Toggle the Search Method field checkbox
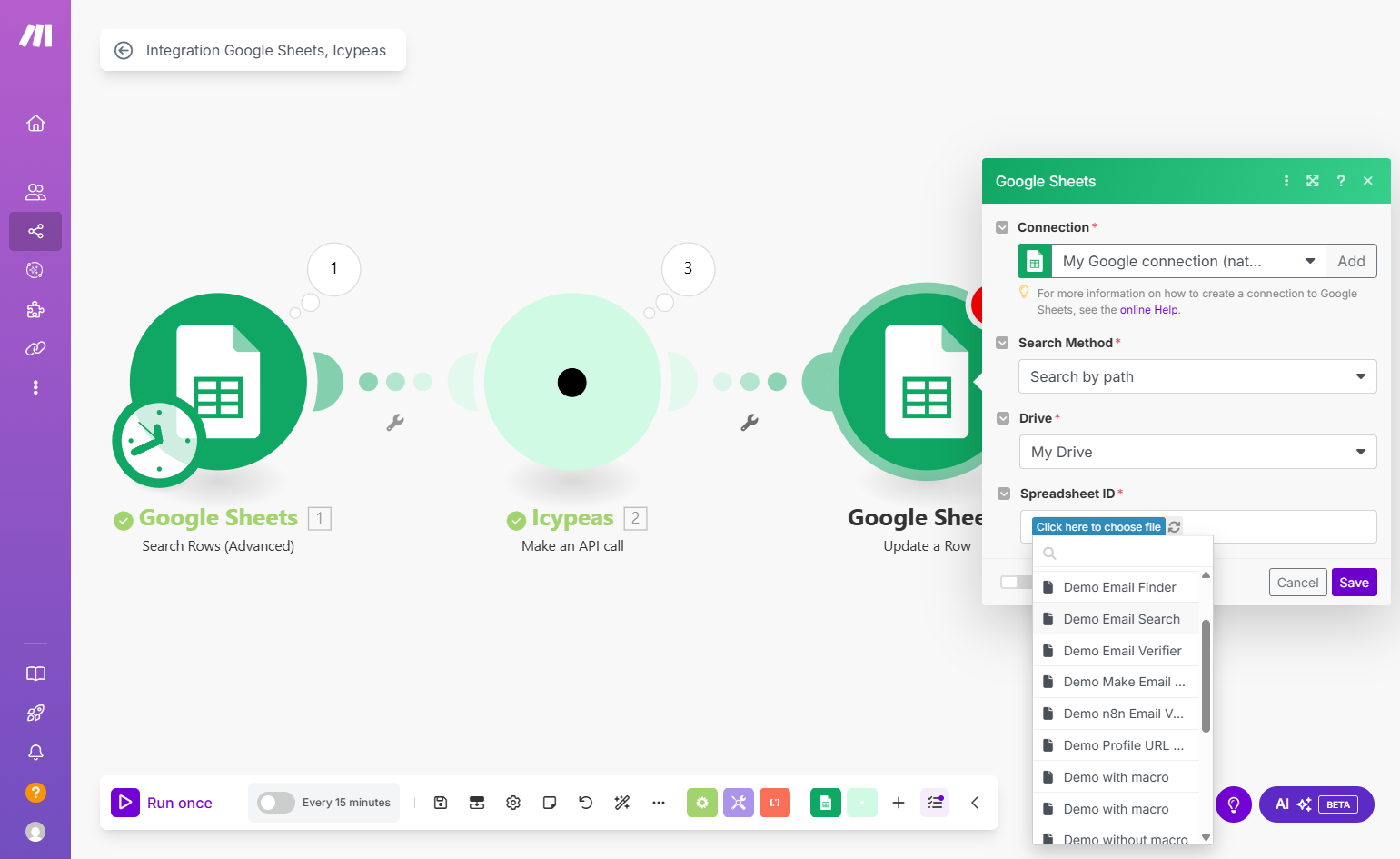1400x859 pixels. (1002, 343)
